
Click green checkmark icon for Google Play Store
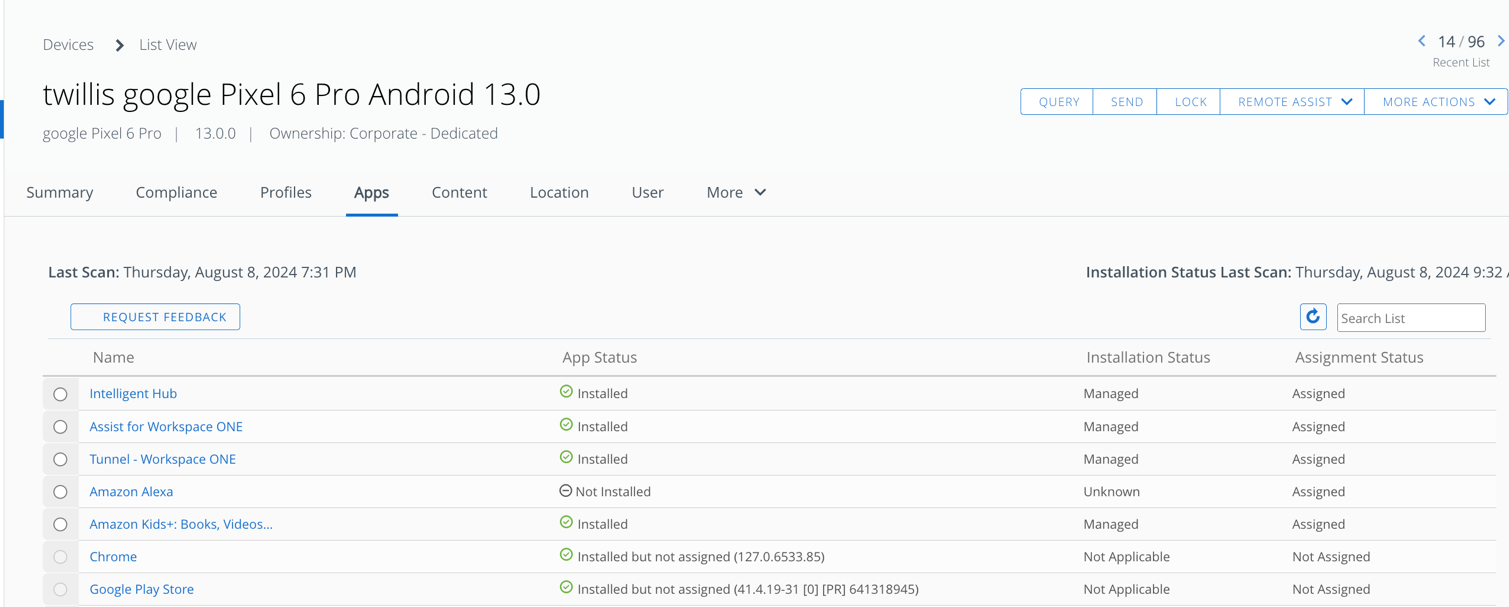pos(566,588)
